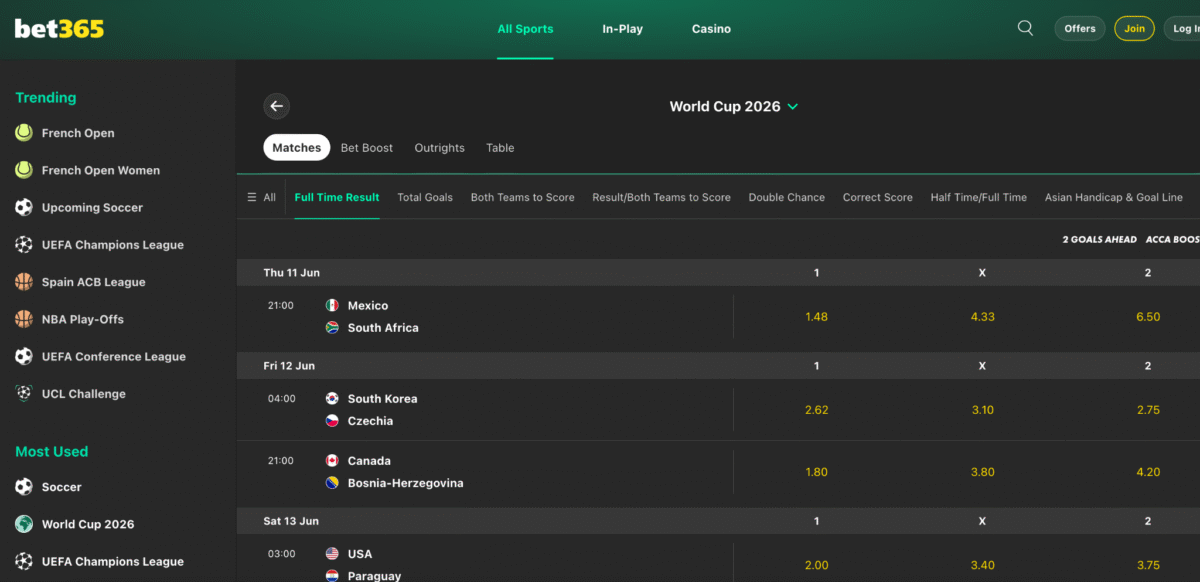Click the Offers button
1200x582 pixels.
click(1080, 28)
